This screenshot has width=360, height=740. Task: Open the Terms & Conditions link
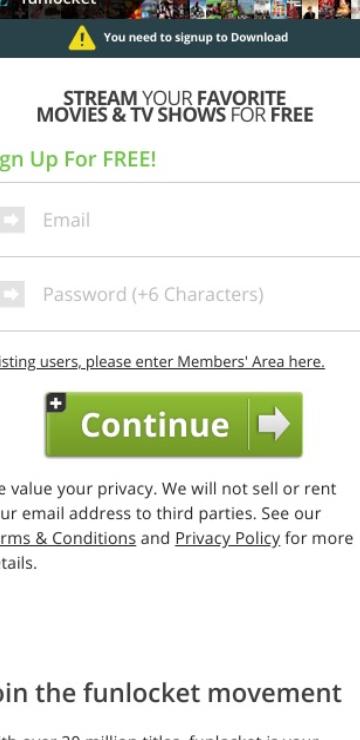[67, 538]
